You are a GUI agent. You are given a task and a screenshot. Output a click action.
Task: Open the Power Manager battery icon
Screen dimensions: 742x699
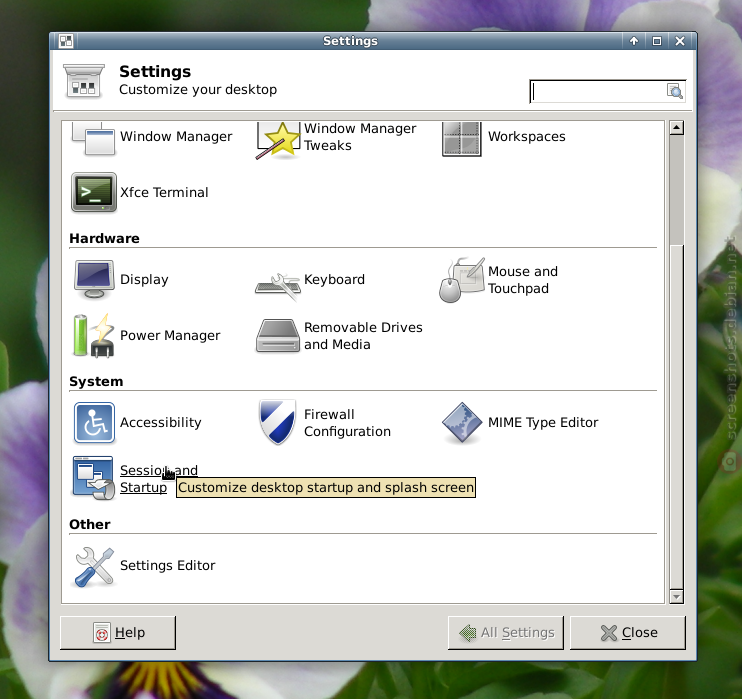pyautogui.click(x=94, y=335)
